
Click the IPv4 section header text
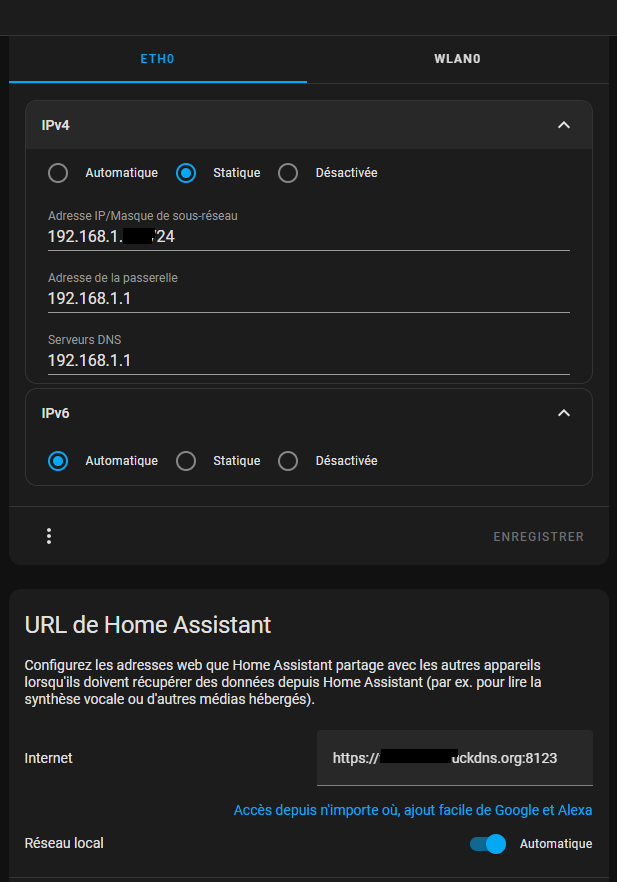click(55, 125)
